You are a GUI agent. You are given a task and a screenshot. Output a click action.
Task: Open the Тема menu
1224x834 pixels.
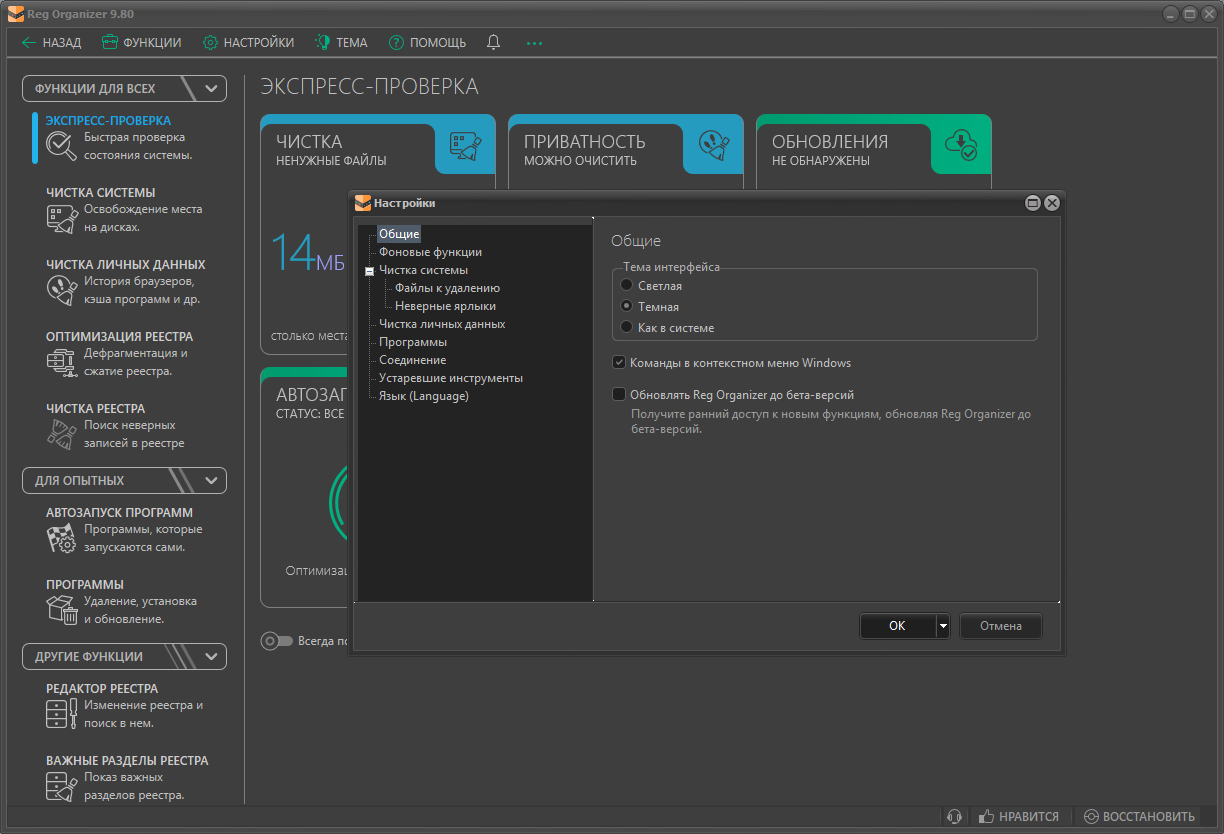coord(341,43)
